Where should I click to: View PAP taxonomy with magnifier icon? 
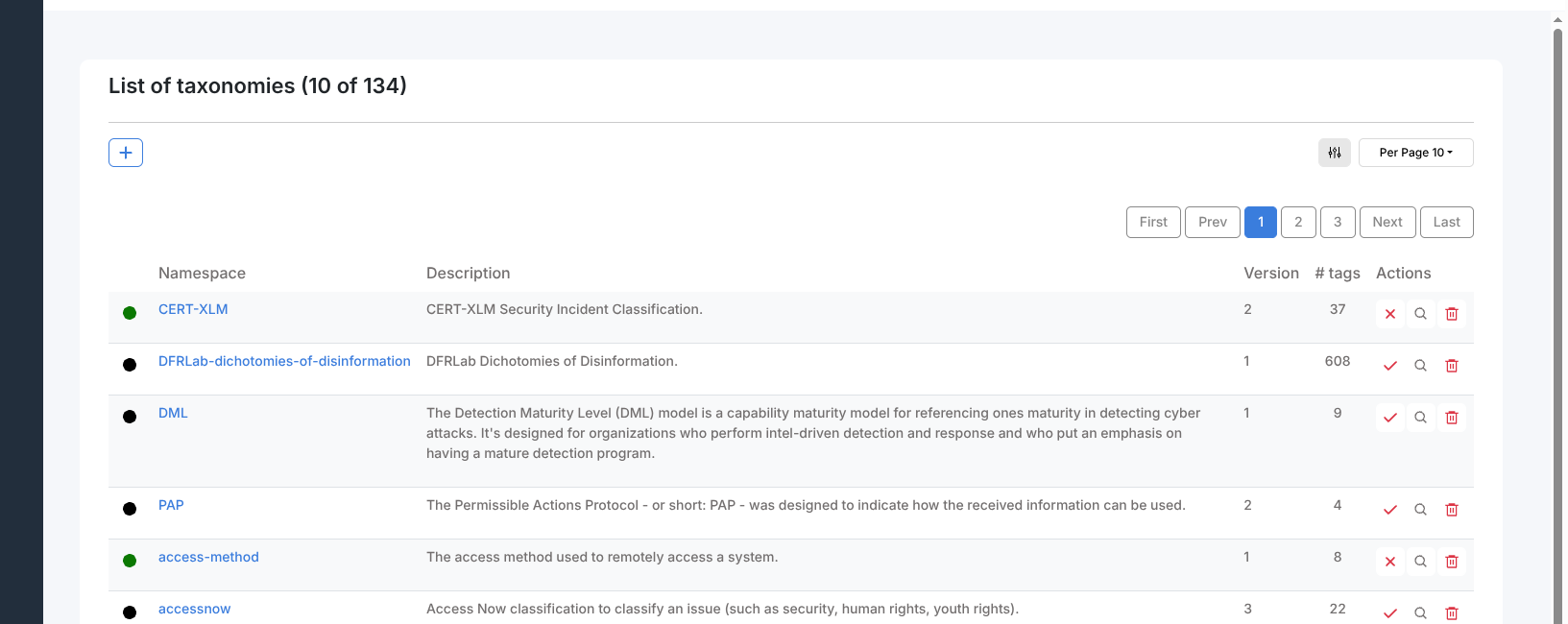click(1420, 510)
